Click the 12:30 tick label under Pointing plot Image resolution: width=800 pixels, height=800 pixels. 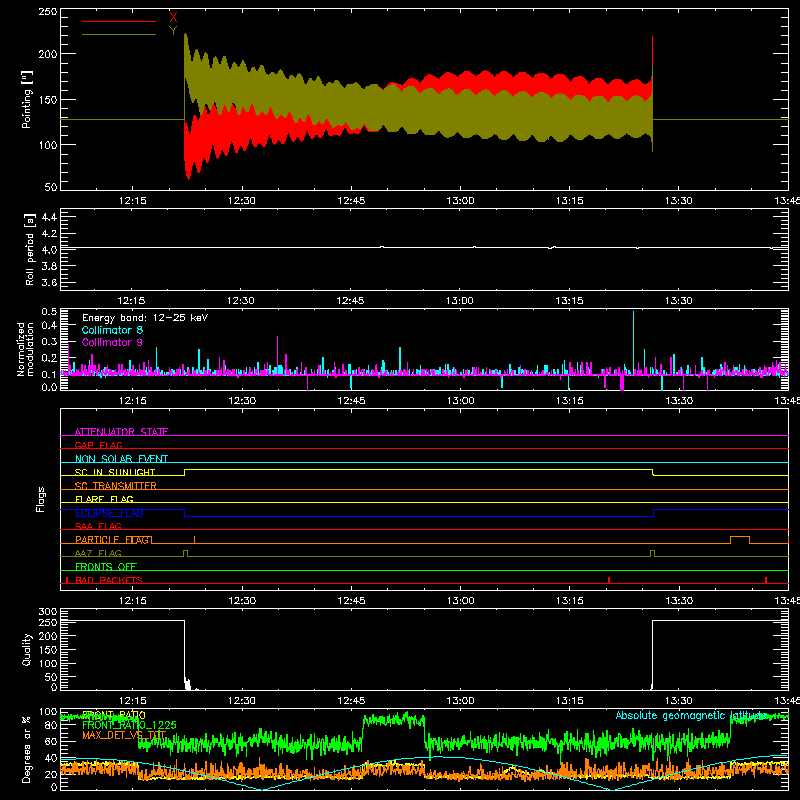[242, 201]
